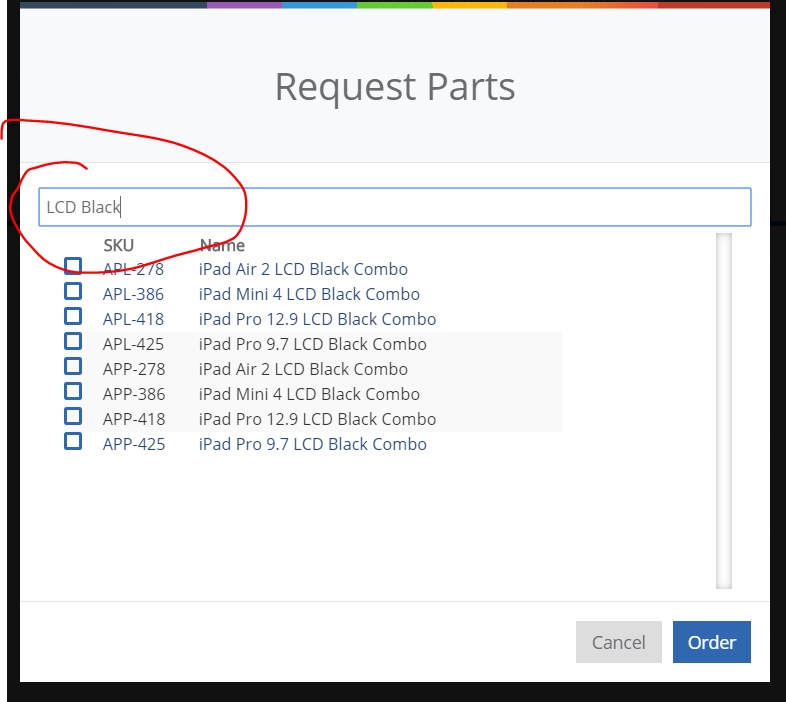Select the checkbox next to APL-418

click(73, 316)
